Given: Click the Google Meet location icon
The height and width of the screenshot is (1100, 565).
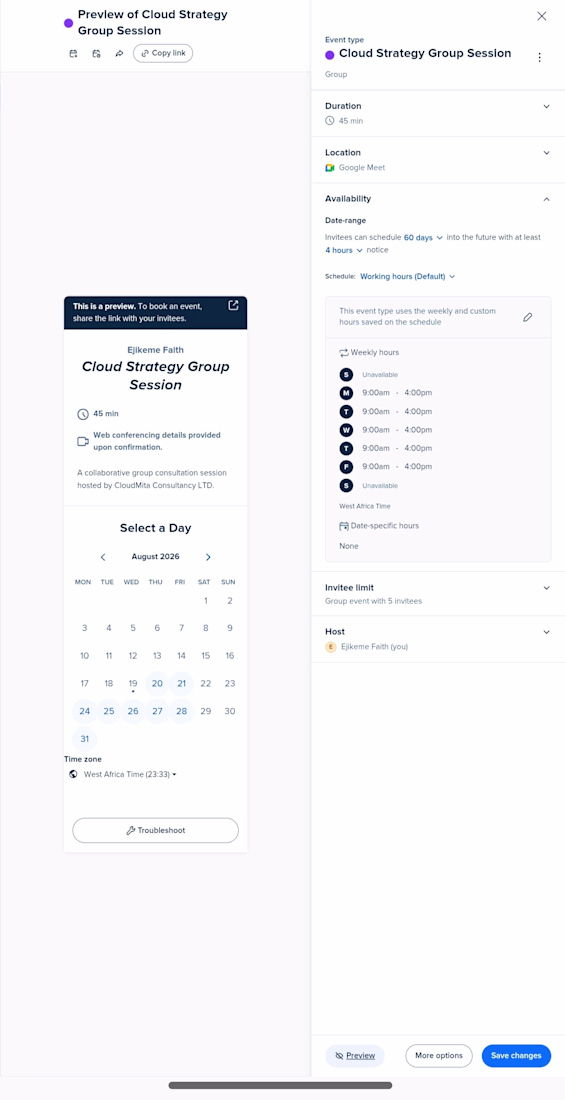Looking at the screenshot, I should coord(330,168).
